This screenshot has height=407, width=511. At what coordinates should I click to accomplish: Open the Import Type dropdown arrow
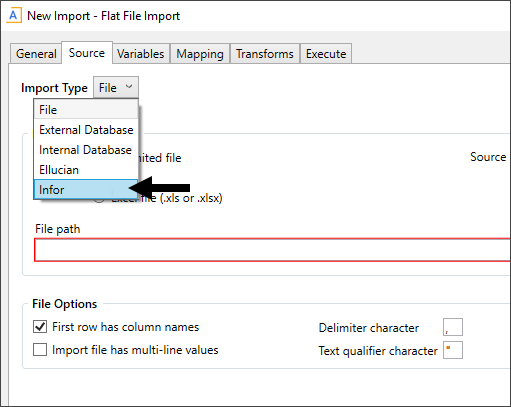(x=129, y=87)
